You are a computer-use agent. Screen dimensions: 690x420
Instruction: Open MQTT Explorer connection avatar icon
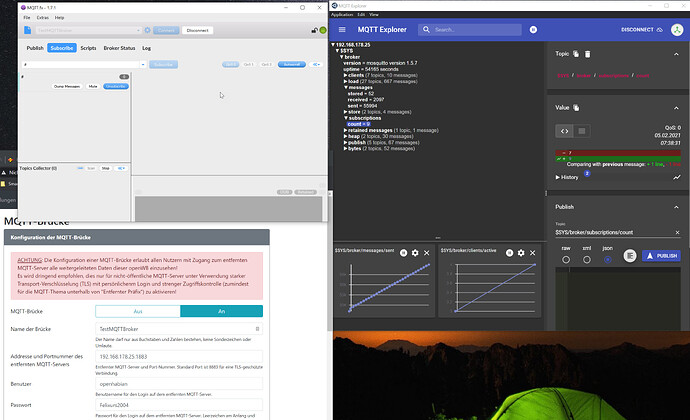(677, 29)
